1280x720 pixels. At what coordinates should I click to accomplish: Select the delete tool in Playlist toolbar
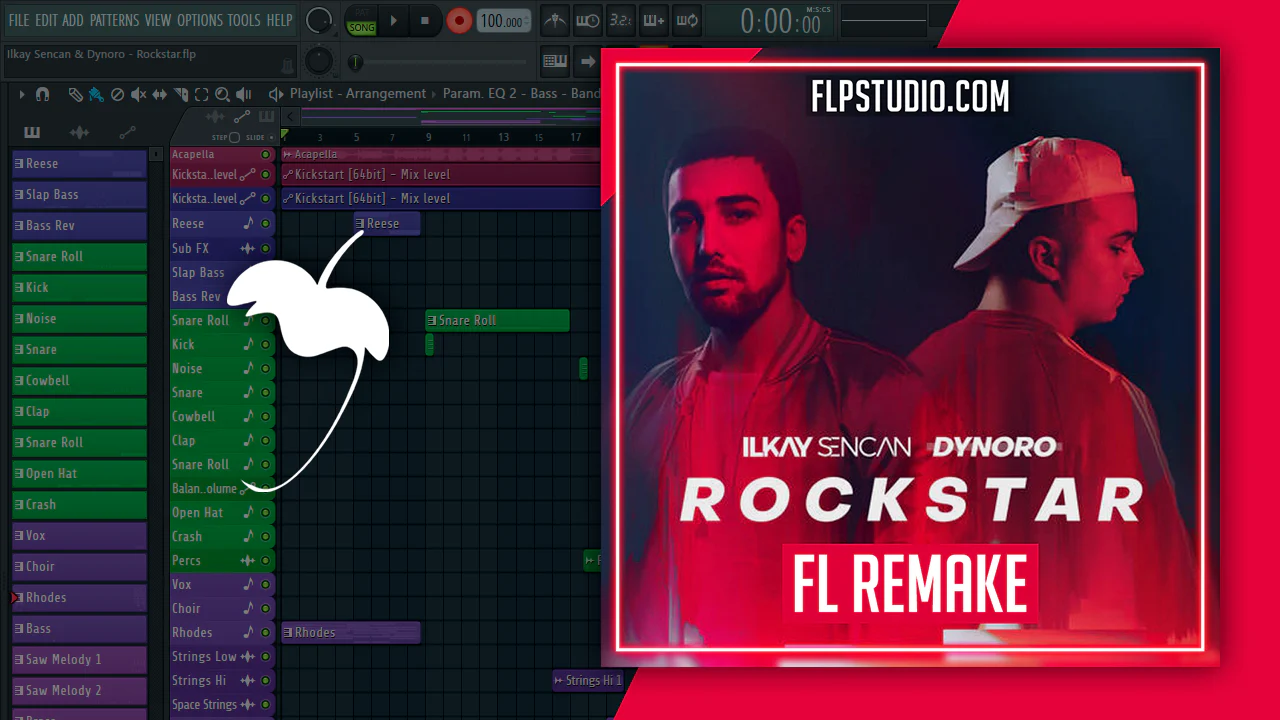tap(117, 94)
